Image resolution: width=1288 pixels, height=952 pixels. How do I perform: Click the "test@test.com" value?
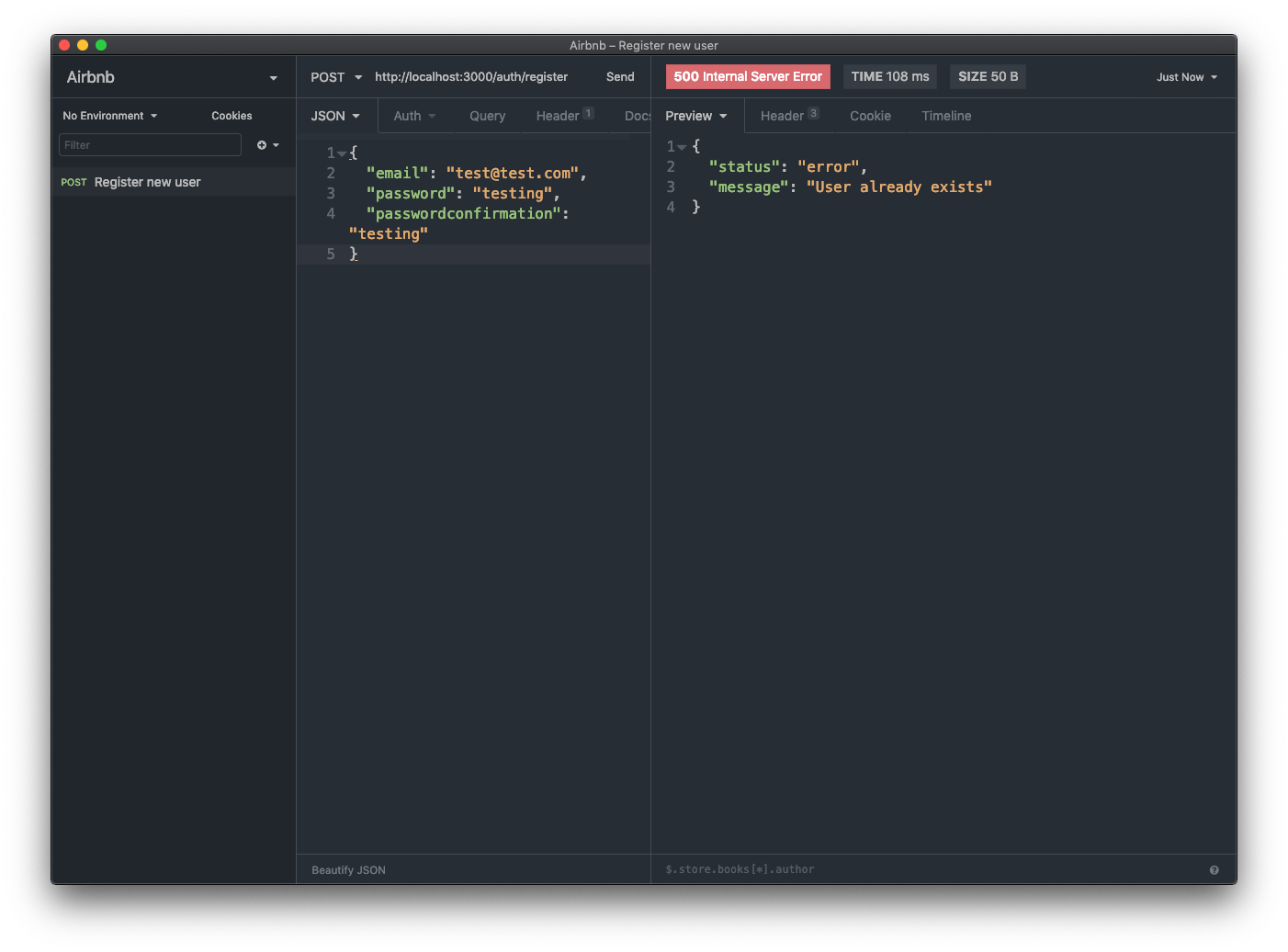pos(513,174)
